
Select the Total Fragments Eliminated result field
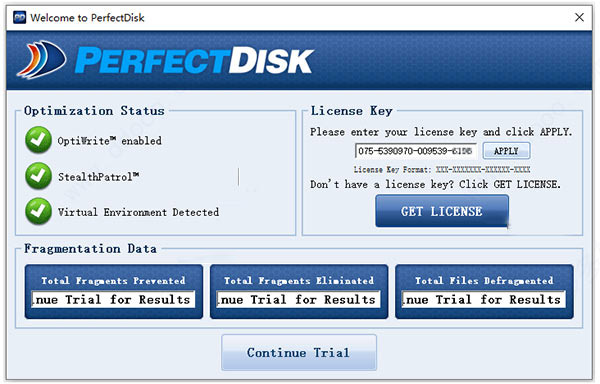click(299, 299)
